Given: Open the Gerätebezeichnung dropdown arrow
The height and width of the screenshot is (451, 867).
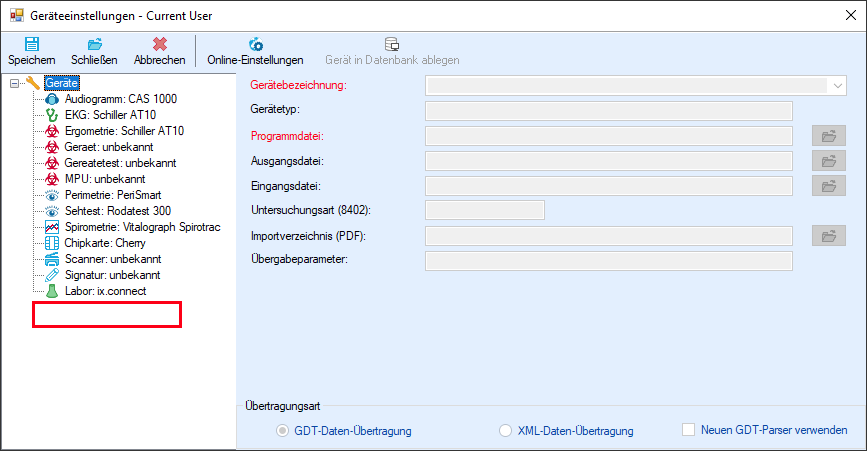Looking at the screenshot, I should (x=837, y=86).
